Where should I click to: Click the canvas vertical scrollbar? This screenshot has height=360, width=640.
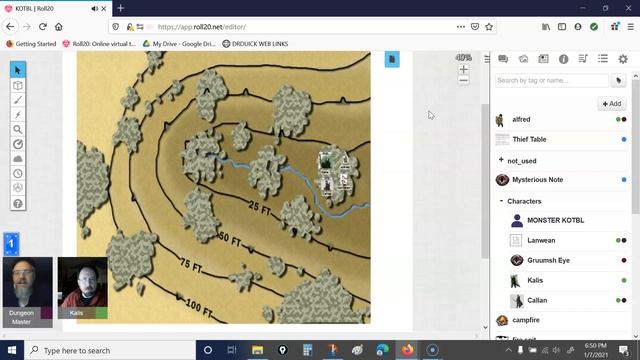(x=485, y=181)
